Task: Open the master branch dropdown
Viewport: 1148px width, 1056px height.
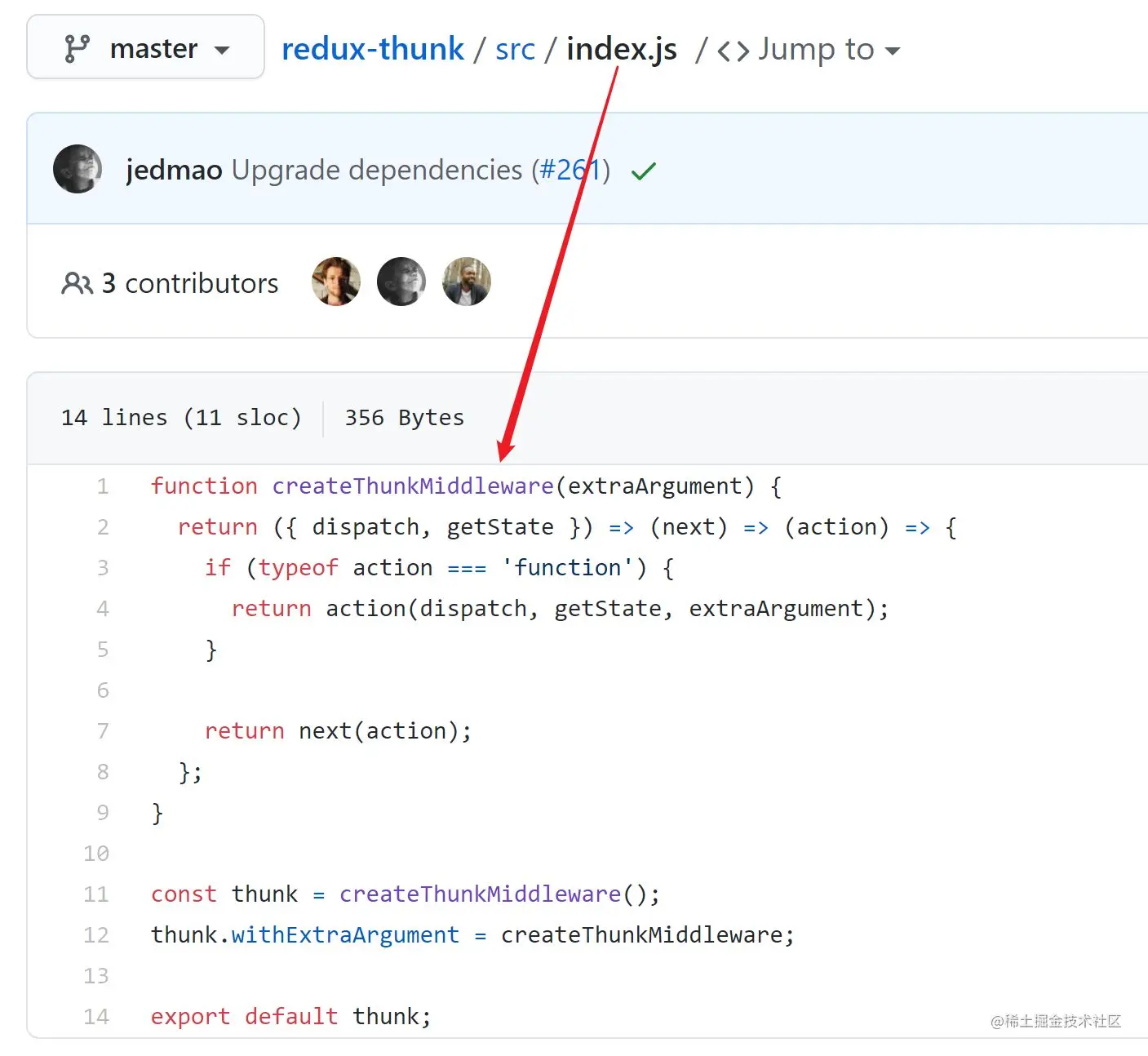Action: (145, 47)
